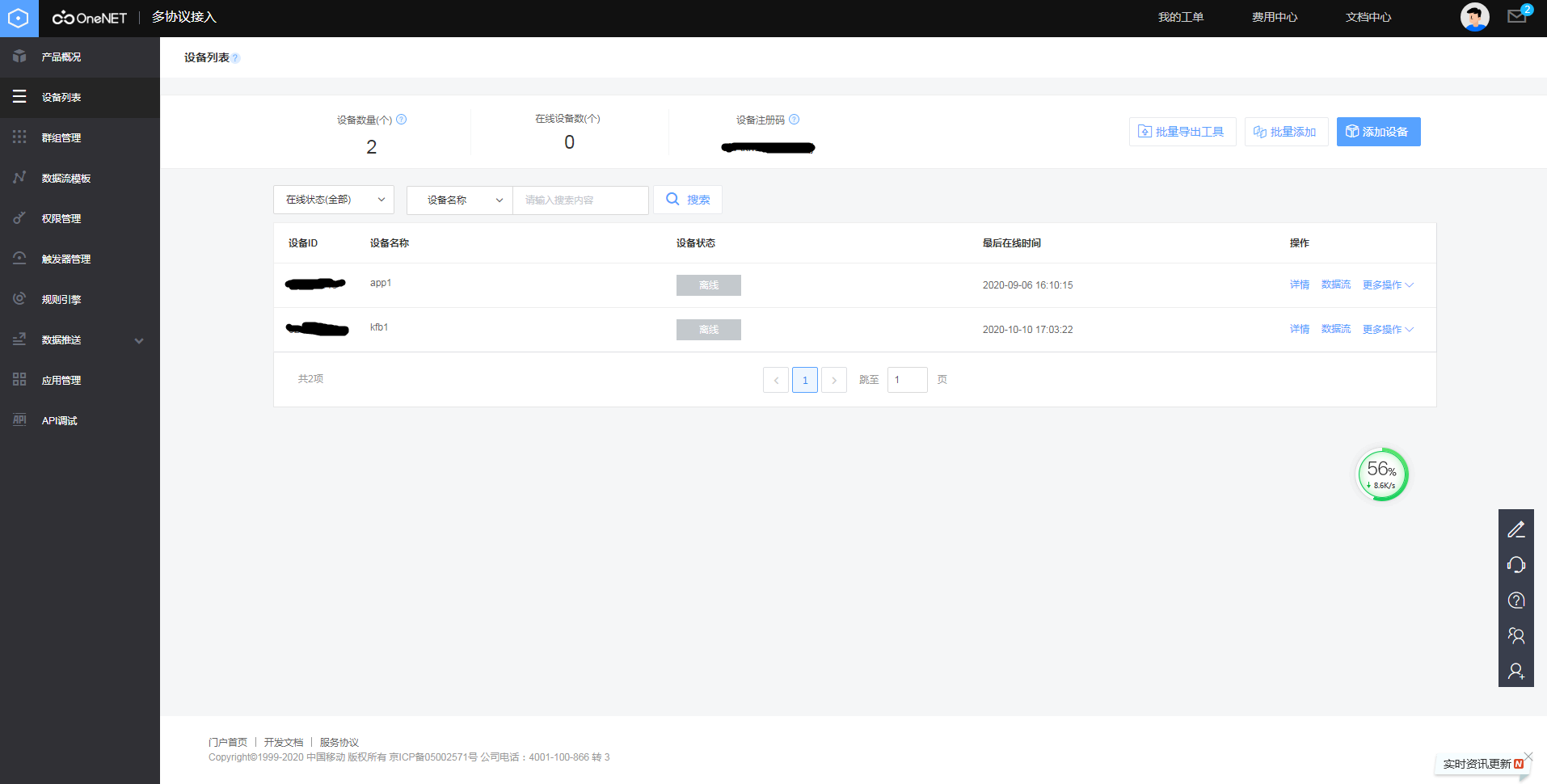Image resolution: width=1547 pixels, height=784 pixels.
Task: Open the 在线状态(全部) dropdown
Action: [x=334, y=200]
